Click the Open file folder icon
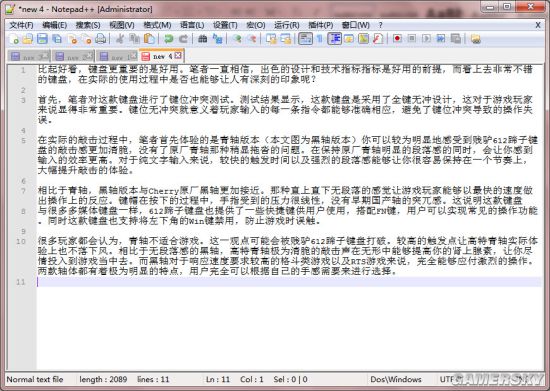This screenshot has width=550, height=391. coord(28,39)
